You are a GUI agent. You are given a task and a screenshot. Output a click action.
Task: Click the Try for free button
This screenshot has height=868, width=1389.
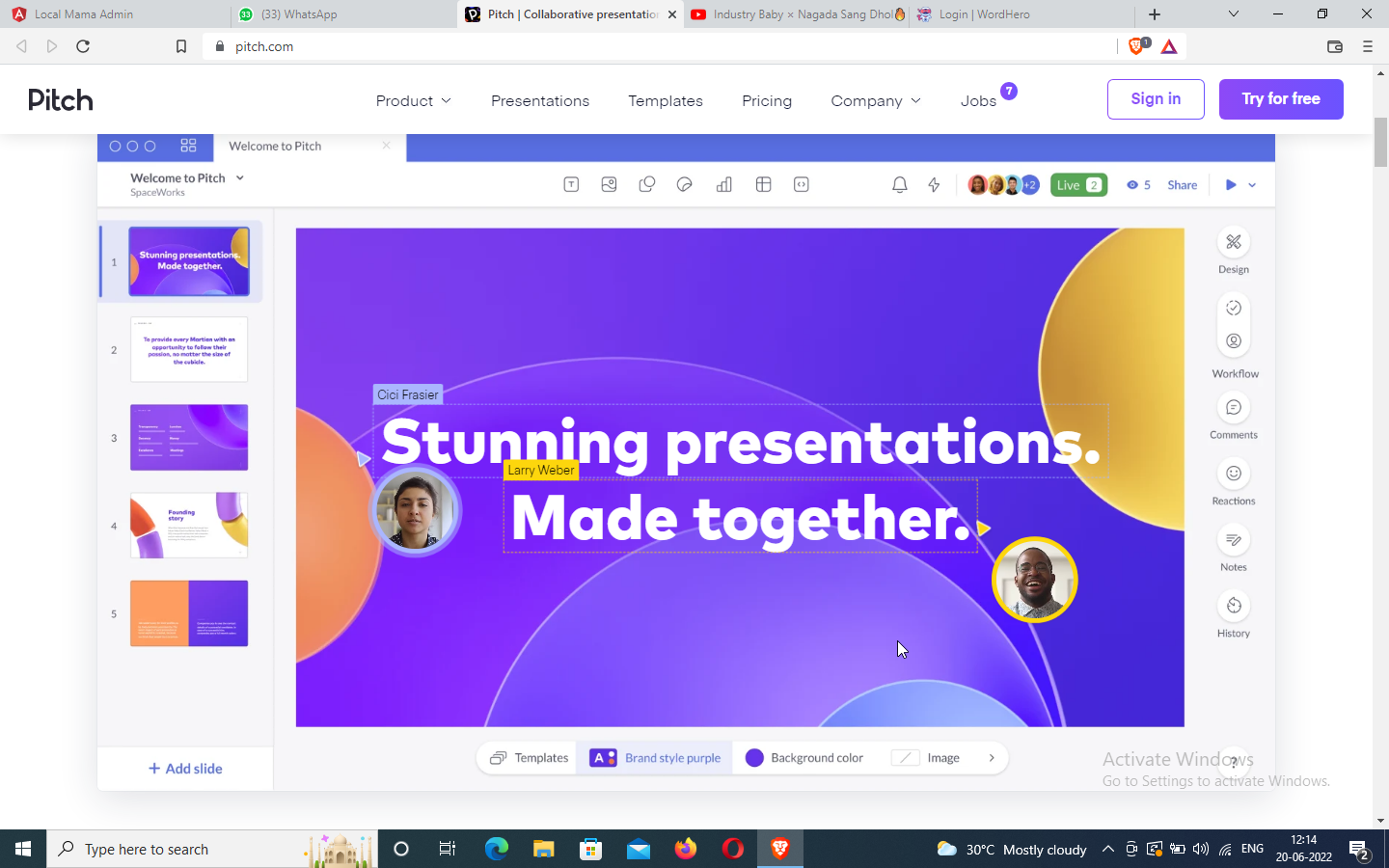[1280, 99]
